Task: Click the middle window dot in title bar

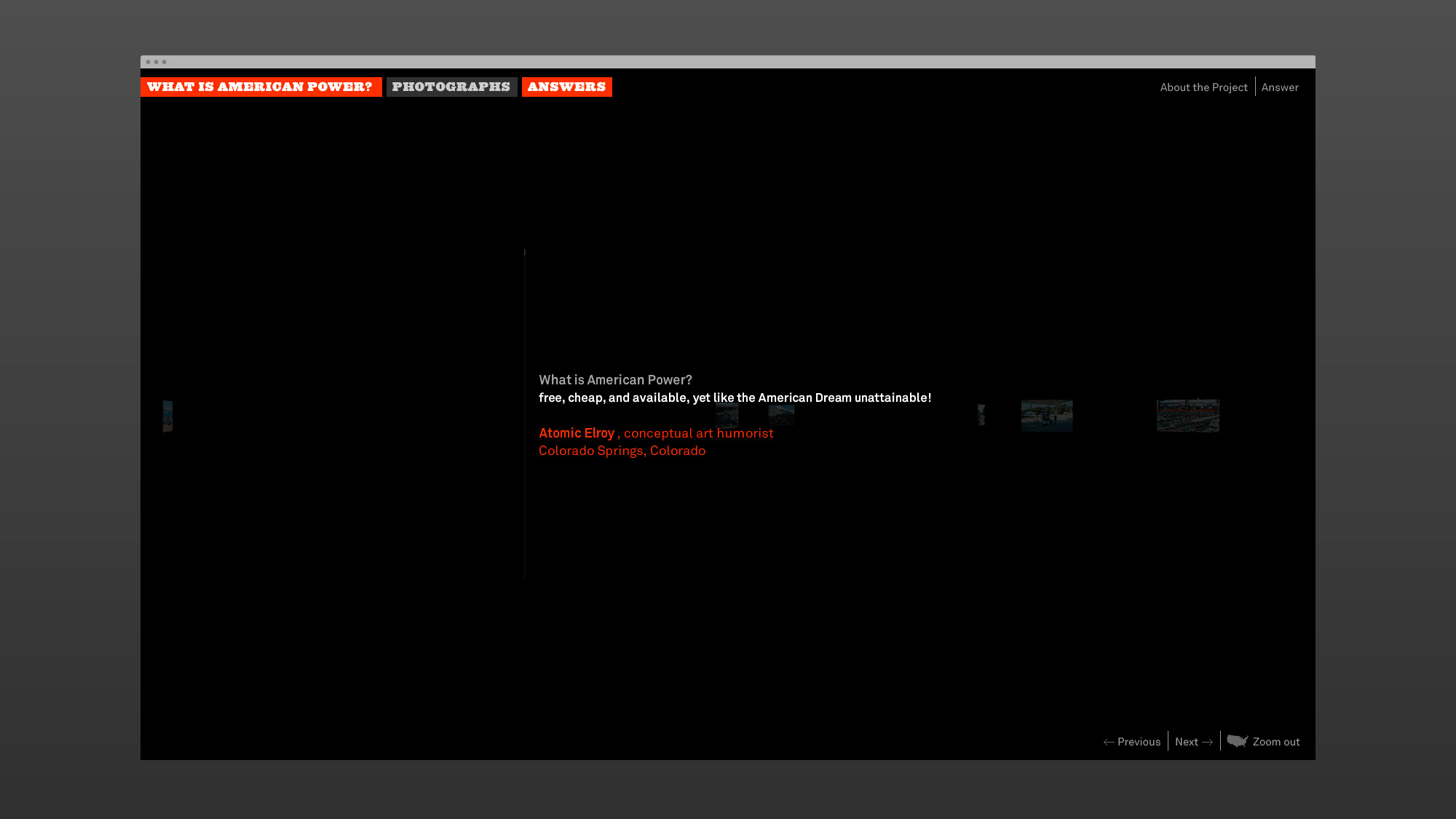Action: (x=157, y=62)
